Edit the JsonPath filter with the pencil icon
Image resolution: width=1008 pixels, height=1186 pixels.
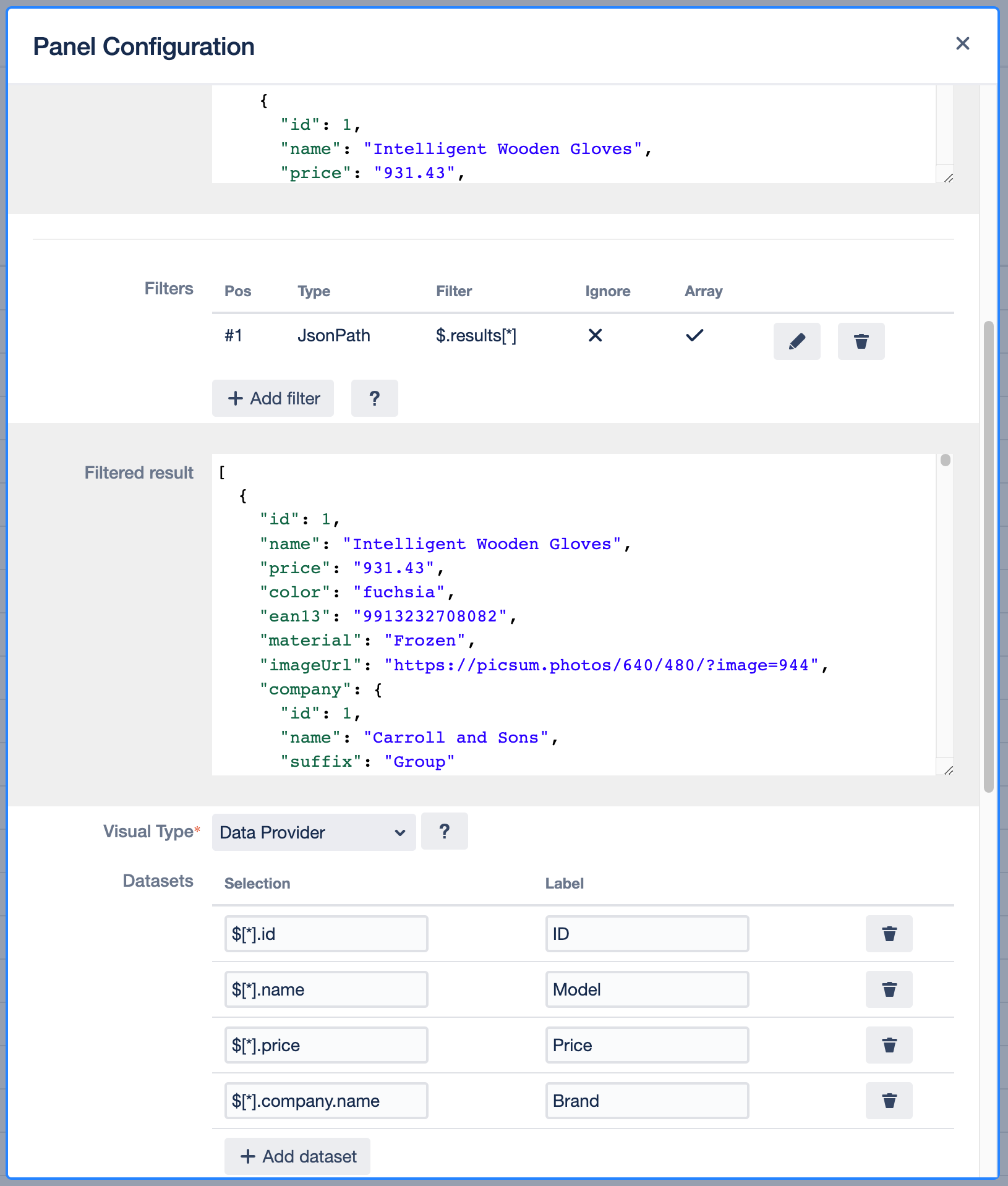point(797,341)
